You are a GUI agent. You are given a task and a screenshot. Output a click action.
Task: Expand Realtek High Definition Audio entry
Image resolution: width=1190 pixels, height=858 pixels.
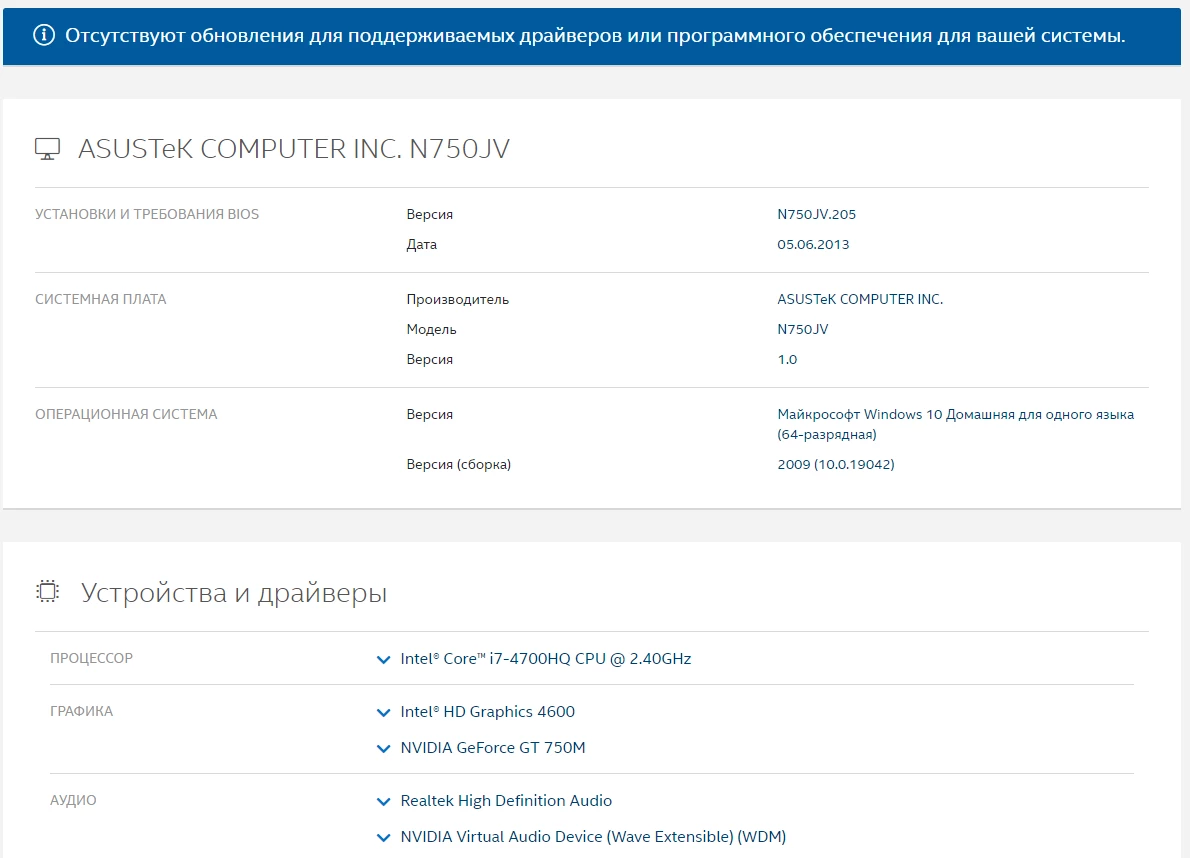[x=383, y=801]
